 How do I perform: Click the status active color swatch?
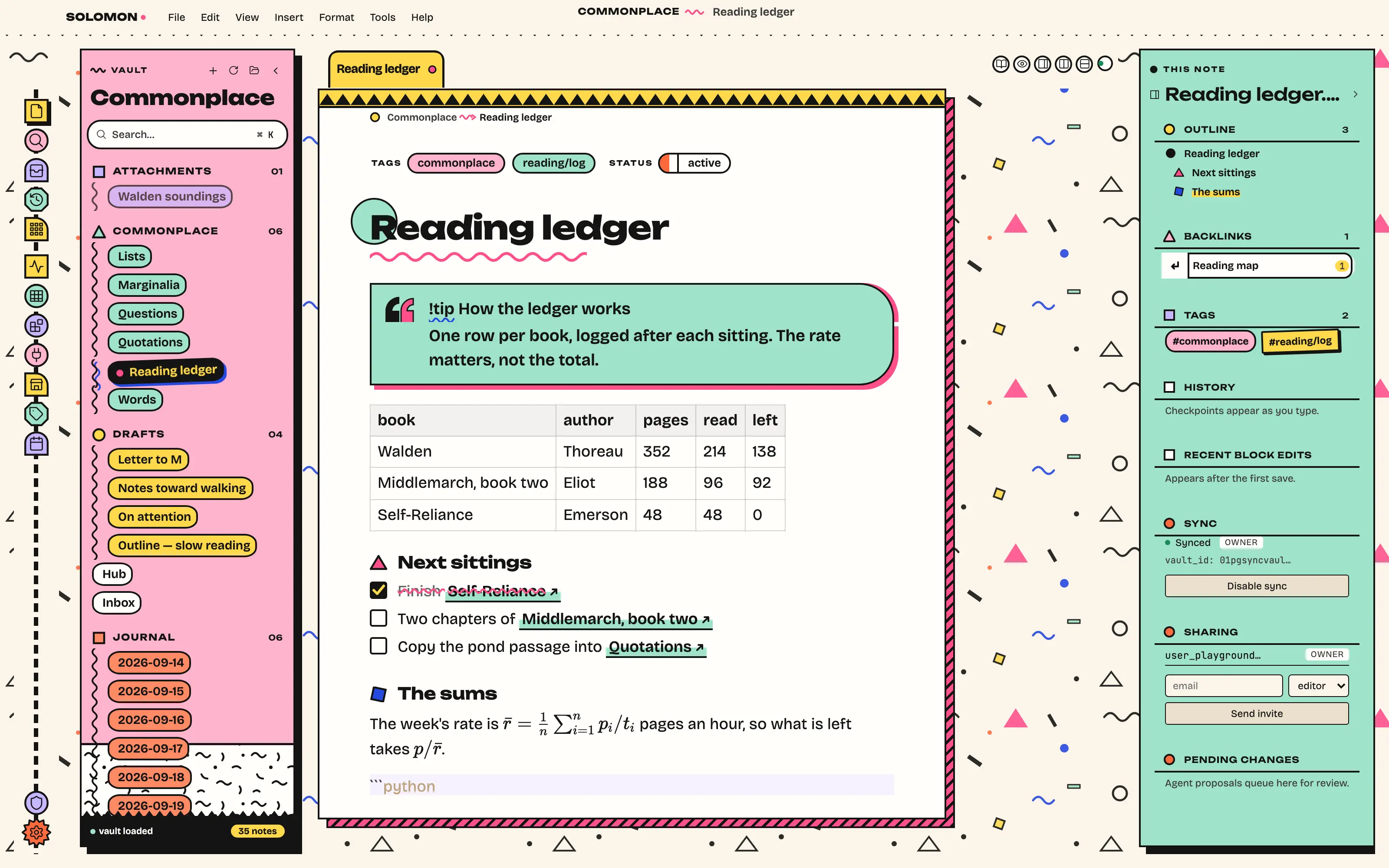[x=668, y=163]
